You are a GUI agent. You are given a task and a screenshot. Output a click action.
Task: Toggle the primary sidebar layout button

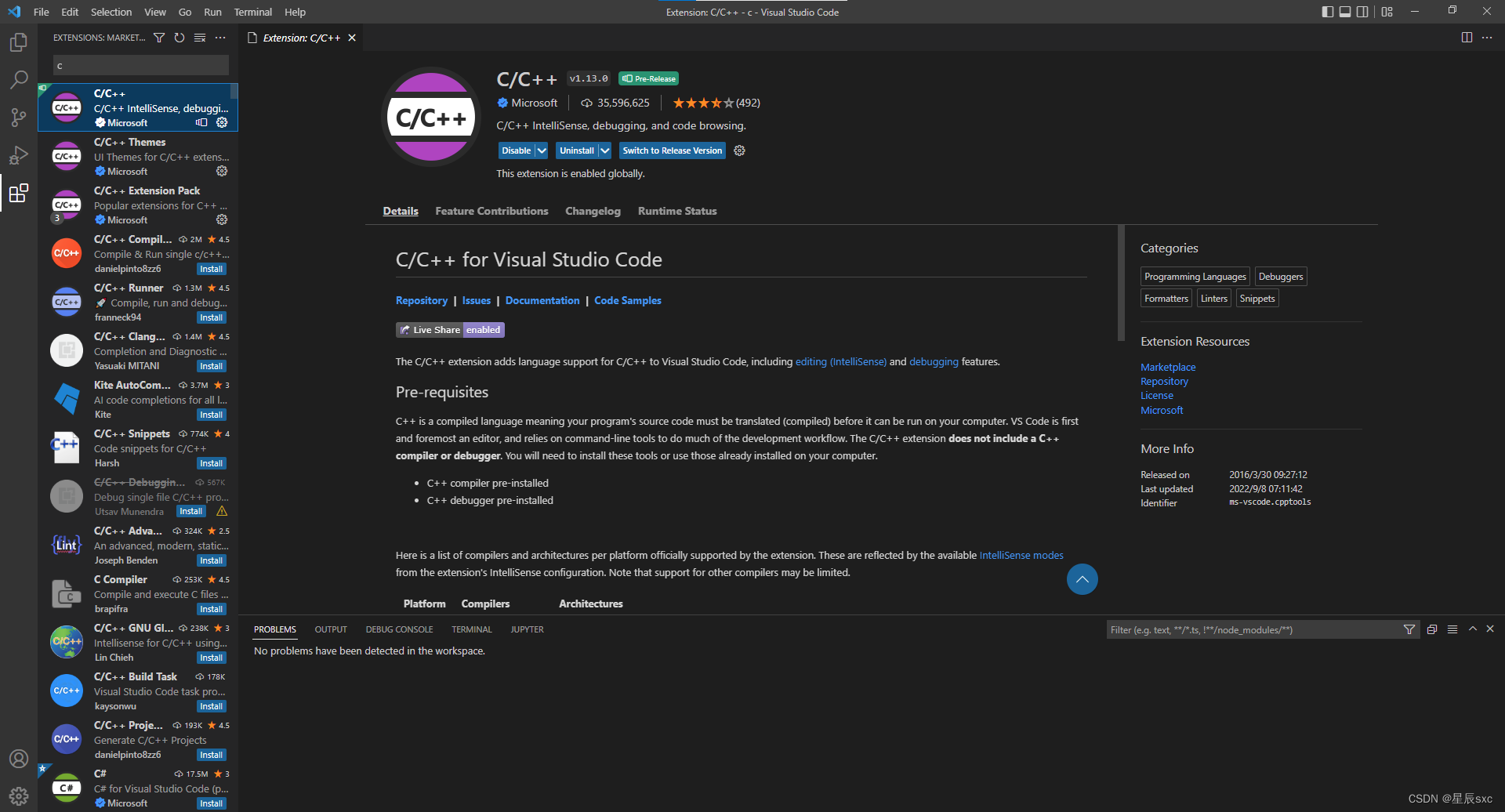tap(1327, 12)
